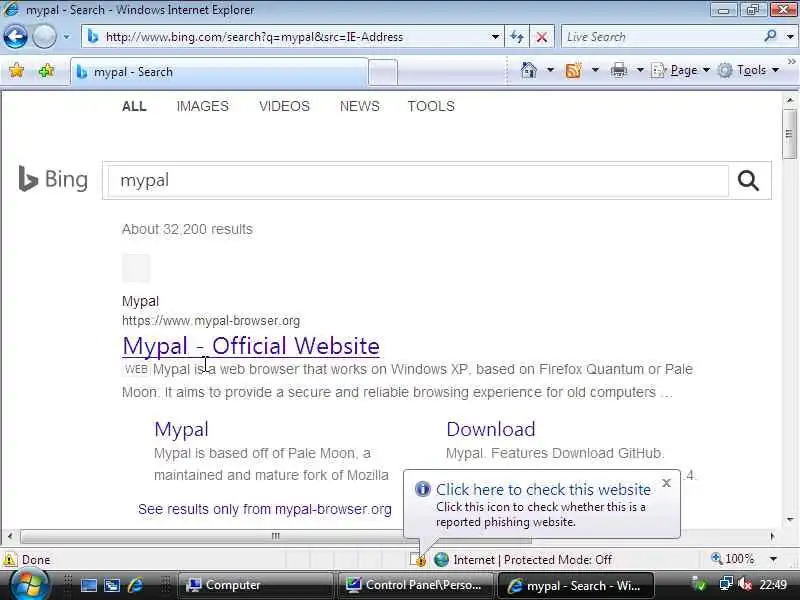Click the Bing search box containing mypal
The height and width of the screenshot is (600, 800).
417,181
